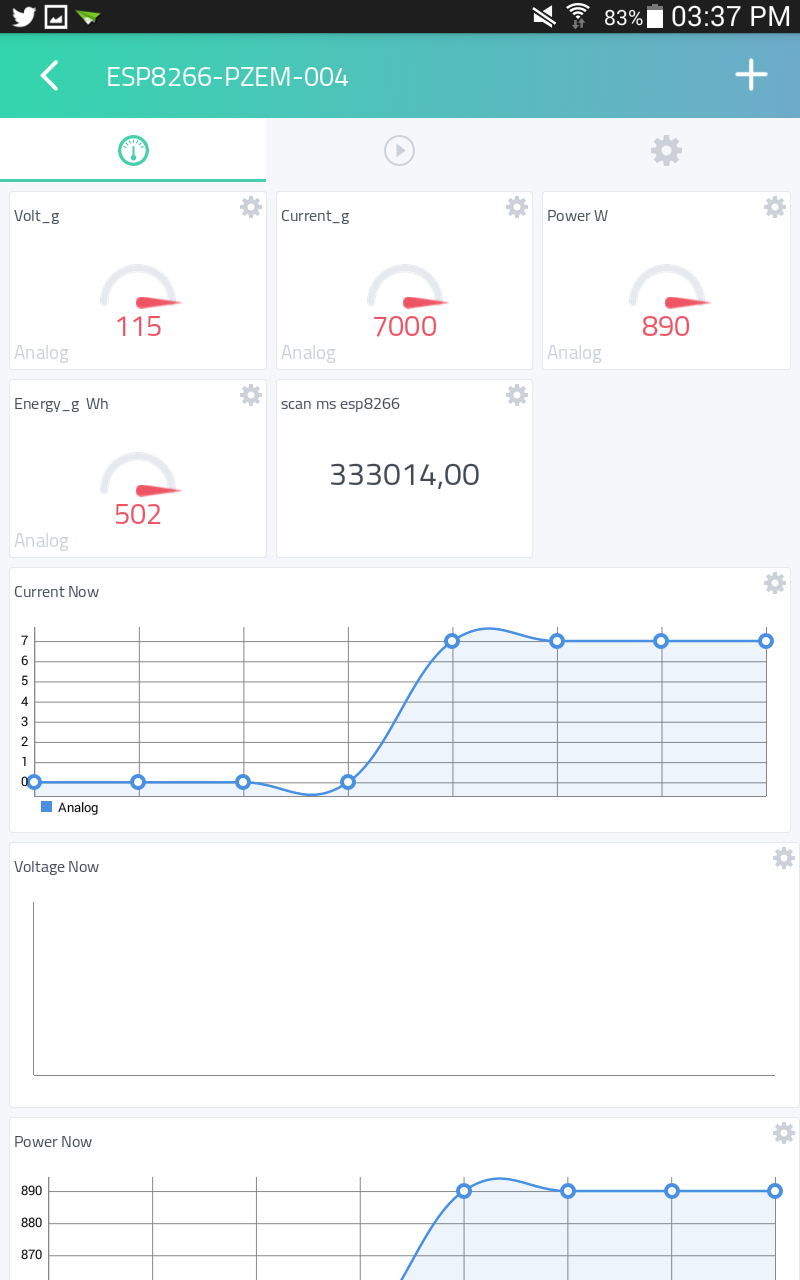Tap the last data point in Power Now chart
Viewport: 800px width, 1280px height.
(x=775, y=1191)
